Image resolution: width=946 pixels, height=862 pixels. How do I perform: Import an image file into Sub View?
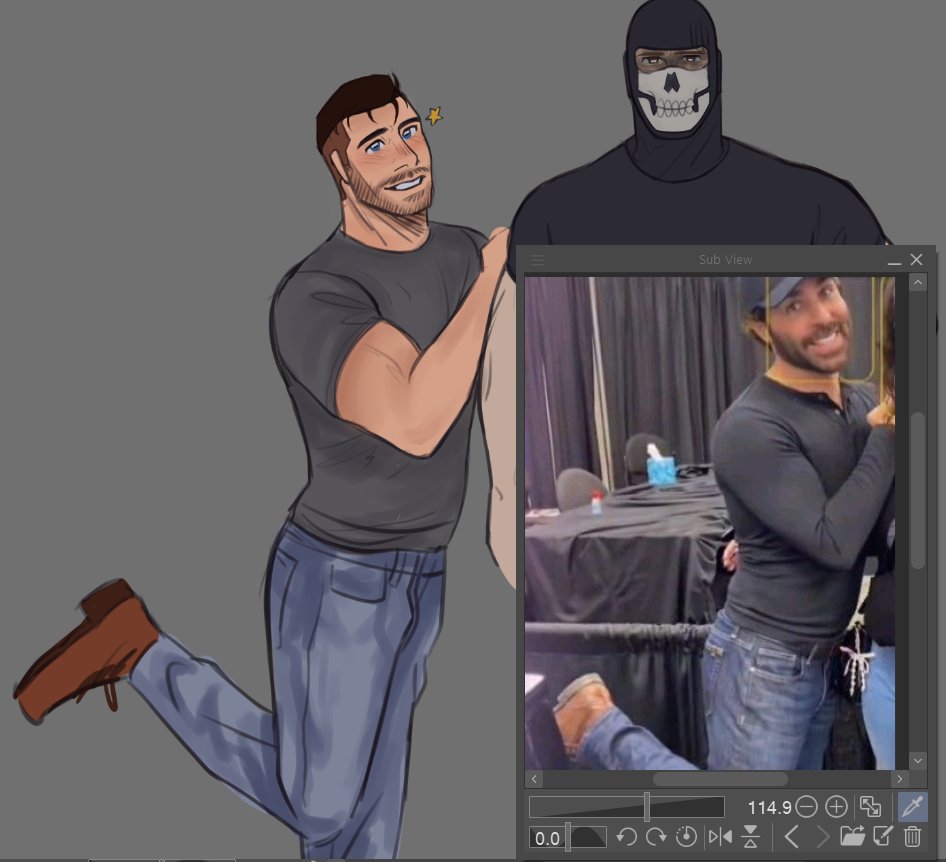coord(852,837)
